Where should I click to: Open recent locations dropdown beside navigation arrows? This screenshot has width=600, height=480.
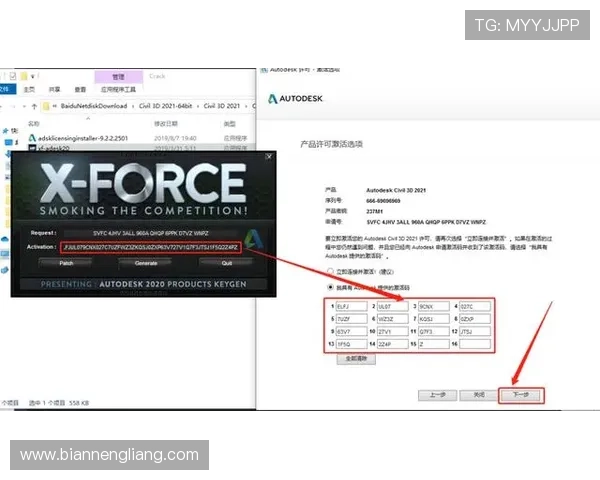click(x=24, y=106)
